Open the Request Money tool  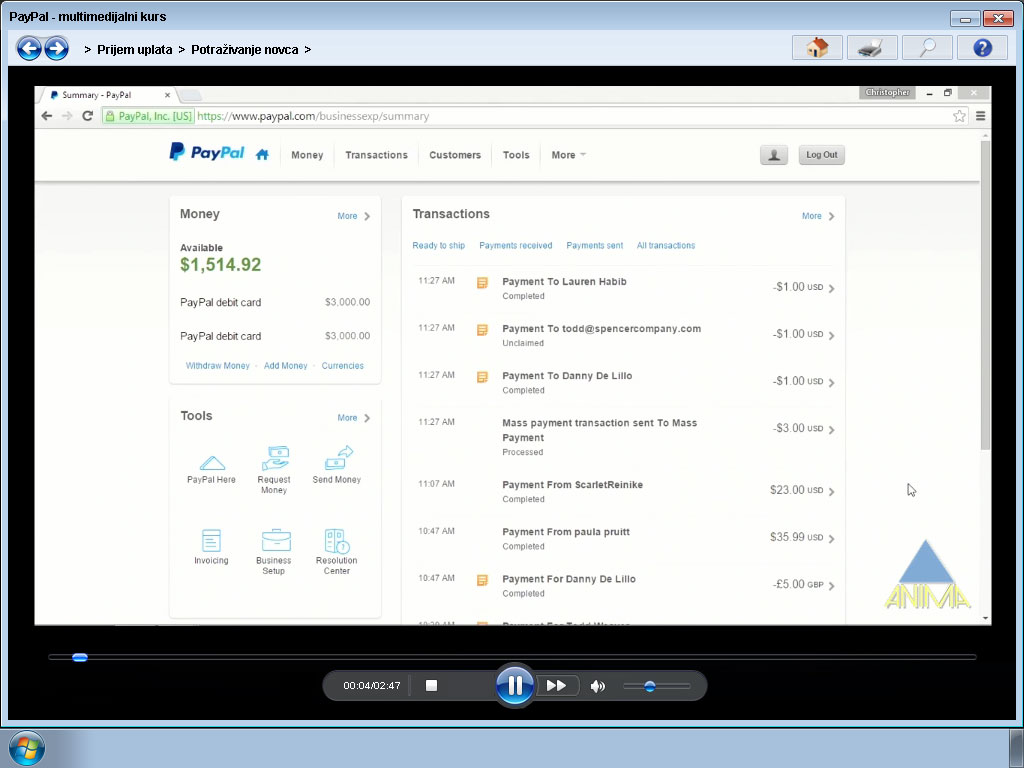tap(274, 468)
